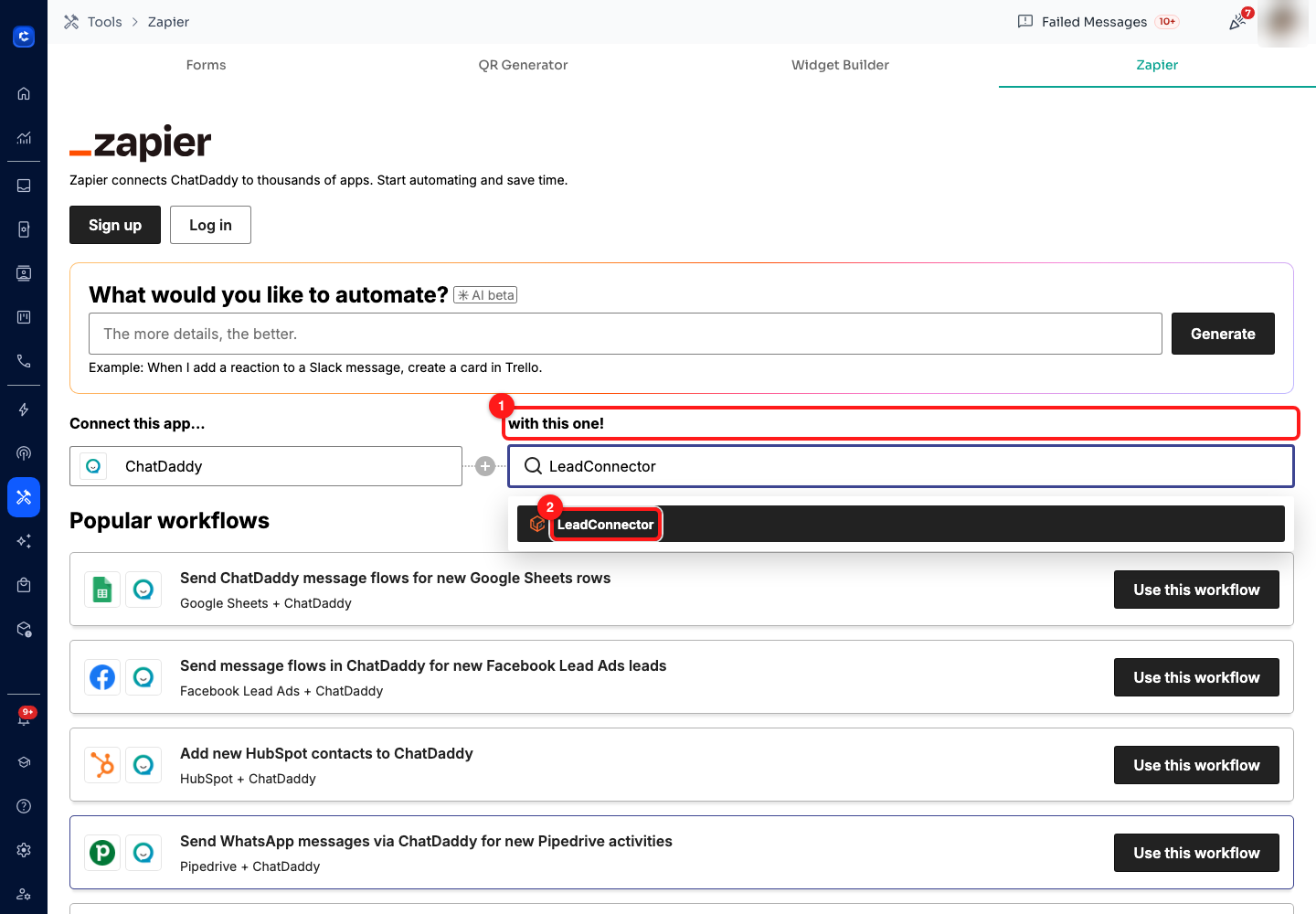
Task: Click the 'Popular workflows' heading
Action: point(169,520)
